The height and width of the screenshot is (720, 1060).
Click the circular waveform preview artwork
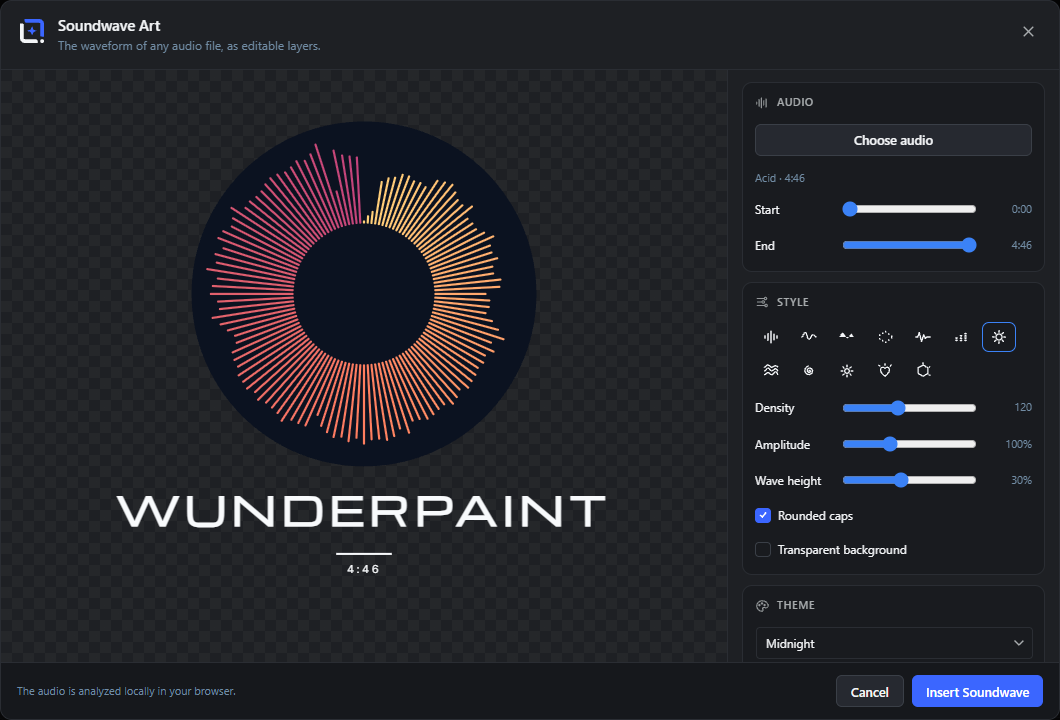tap(364, 294)
